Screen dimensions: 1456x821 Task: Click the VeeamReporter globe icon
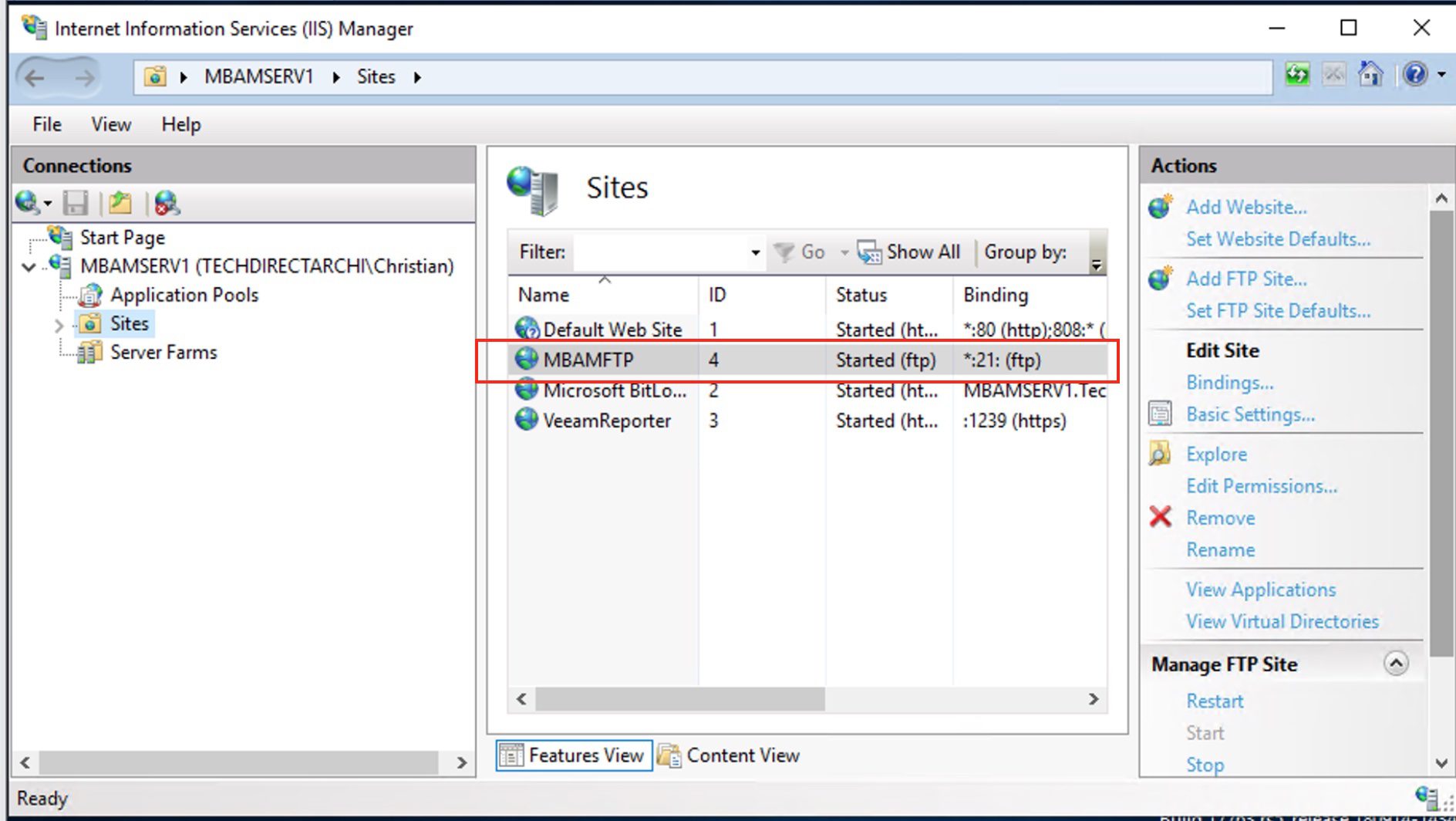point(527,421)
